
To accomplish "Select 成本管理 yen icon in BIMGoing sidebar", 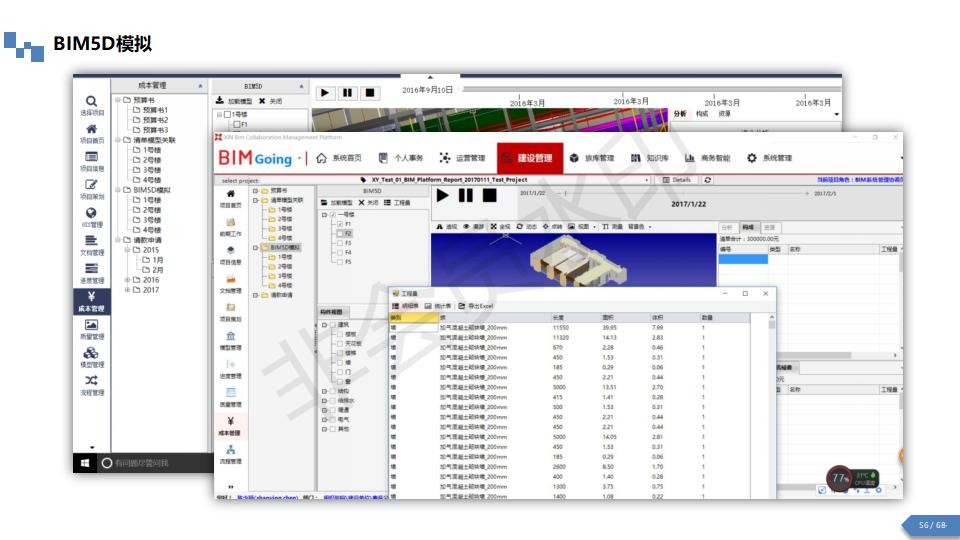I will [x=231, y=421].
